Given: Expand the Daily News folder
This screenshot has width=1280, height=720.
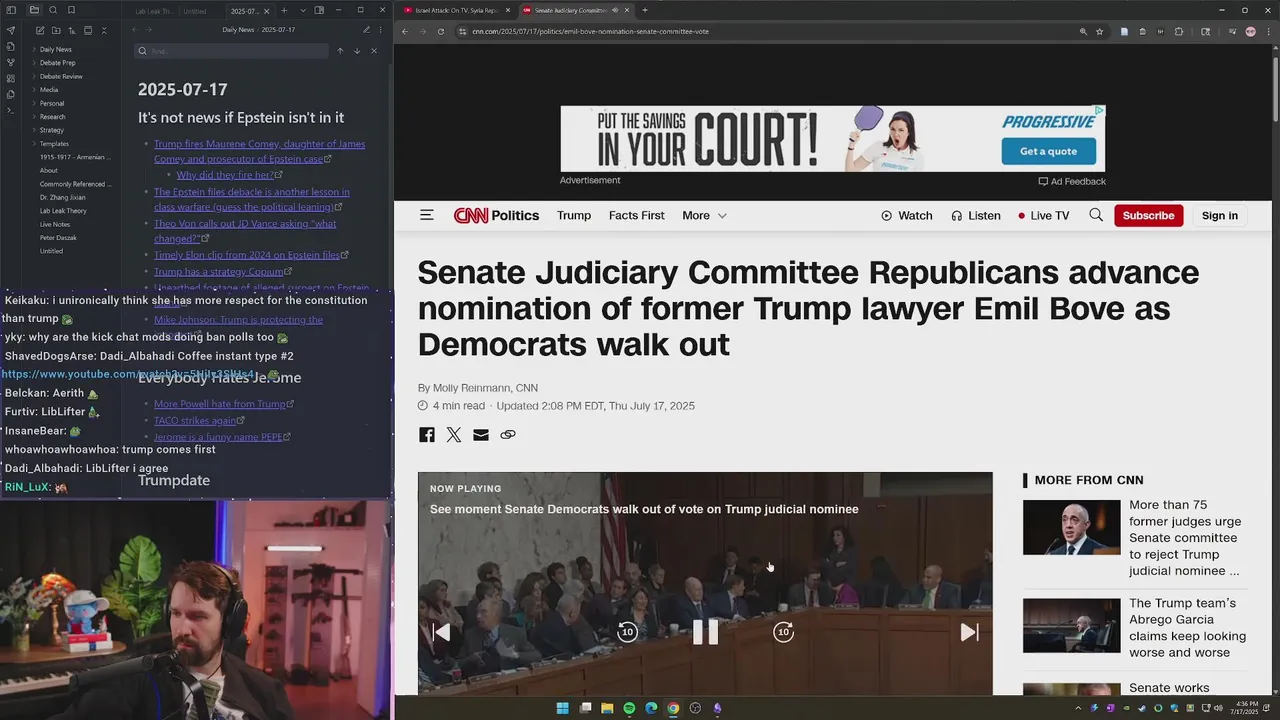Looking at the screenshot, I should tap(55, 49).
